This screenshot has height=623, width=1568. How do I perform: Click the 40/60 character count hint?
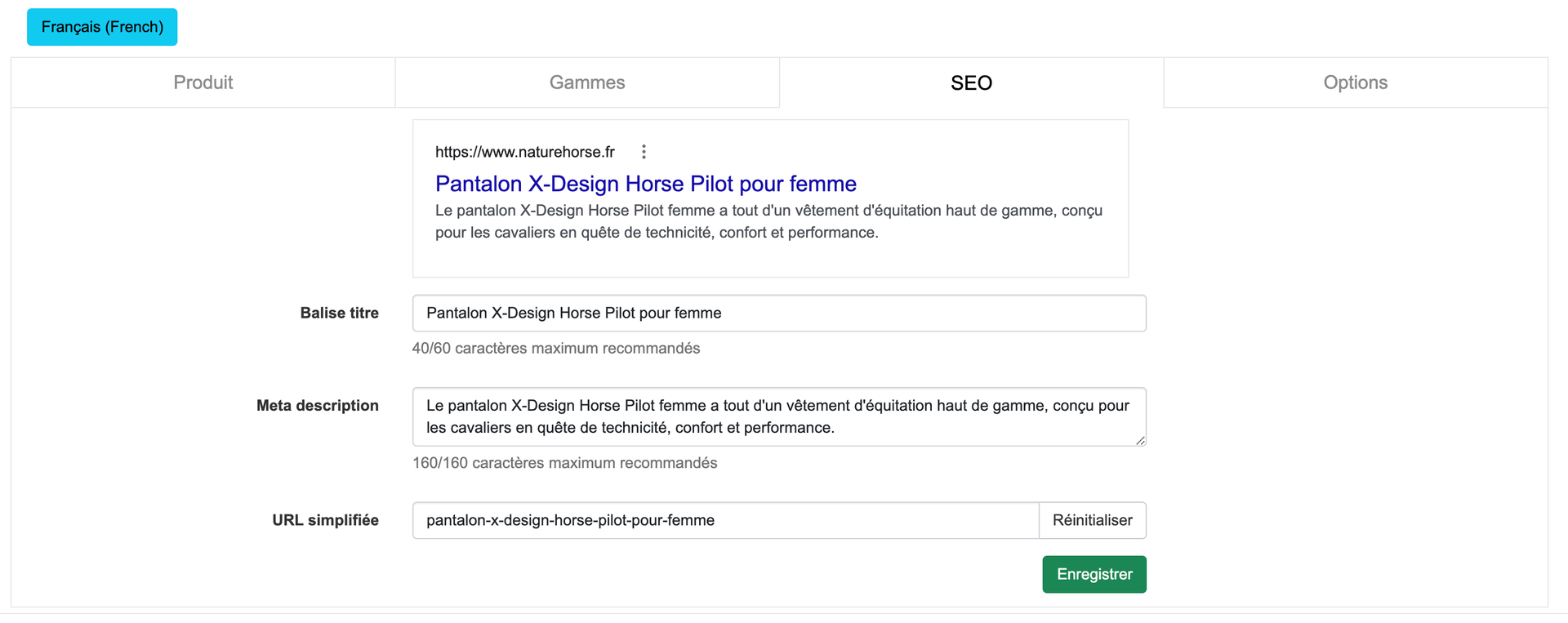point(555,349)
